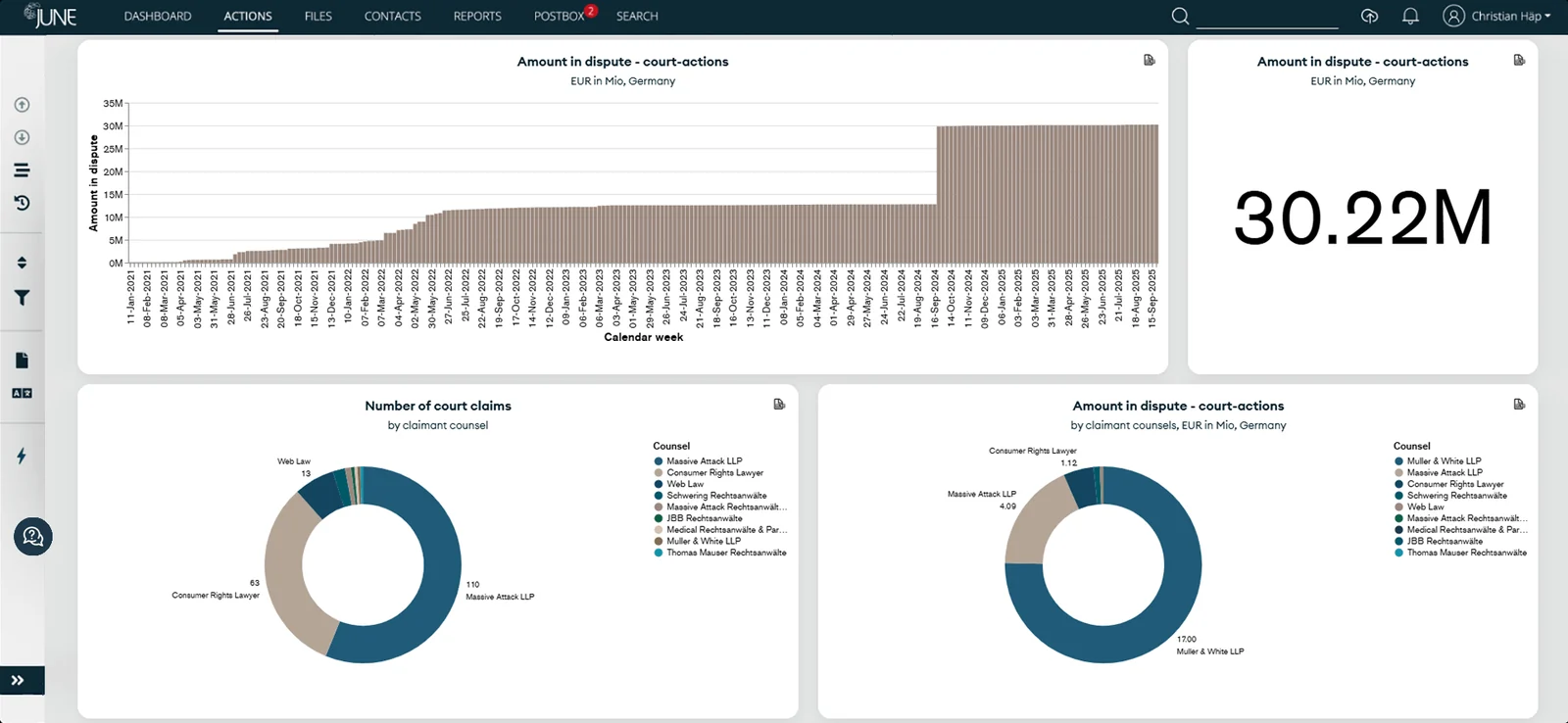1568x723 pixels.
Task: Click the document file sidebar icon
Action: pyautogui.click(x=22, y=361)
